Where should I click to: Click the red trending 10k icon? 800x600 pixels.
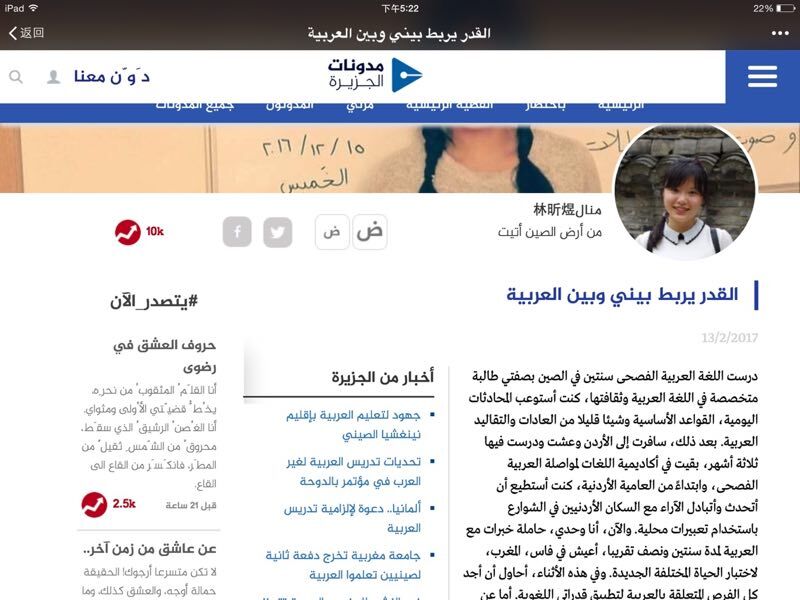(127, 232)
